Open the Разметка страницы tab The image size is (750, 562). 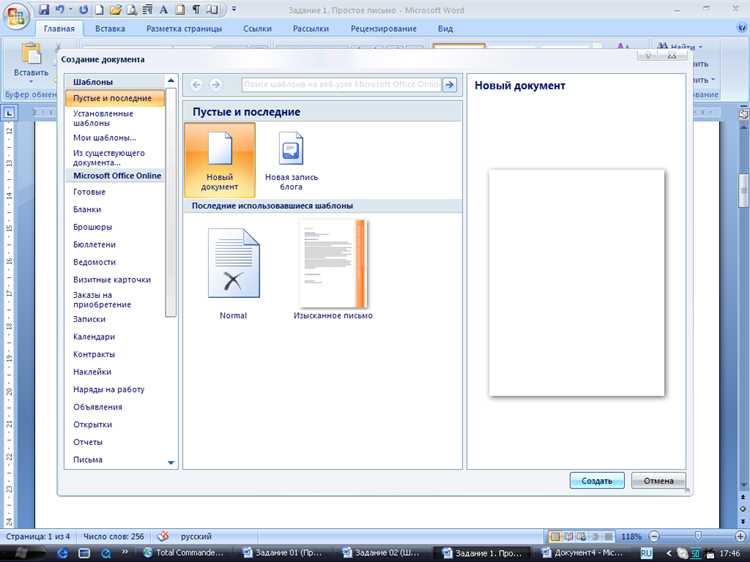tap(184, 29)
